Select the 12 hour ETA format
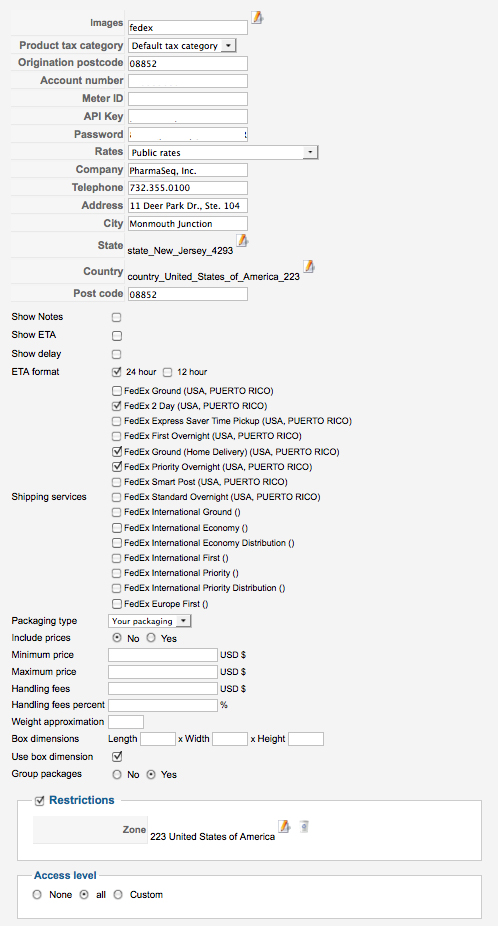 coord(167,372)
